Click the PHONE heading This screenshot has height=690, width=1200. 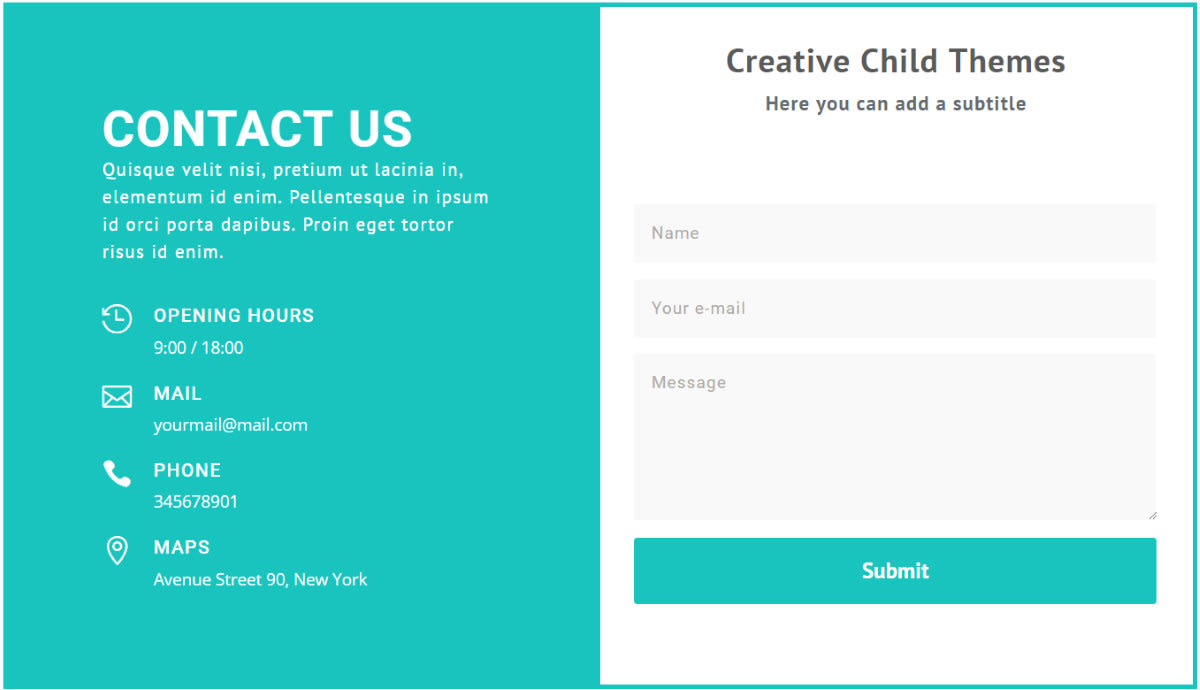pyautogui.click(x=187, y=470)
